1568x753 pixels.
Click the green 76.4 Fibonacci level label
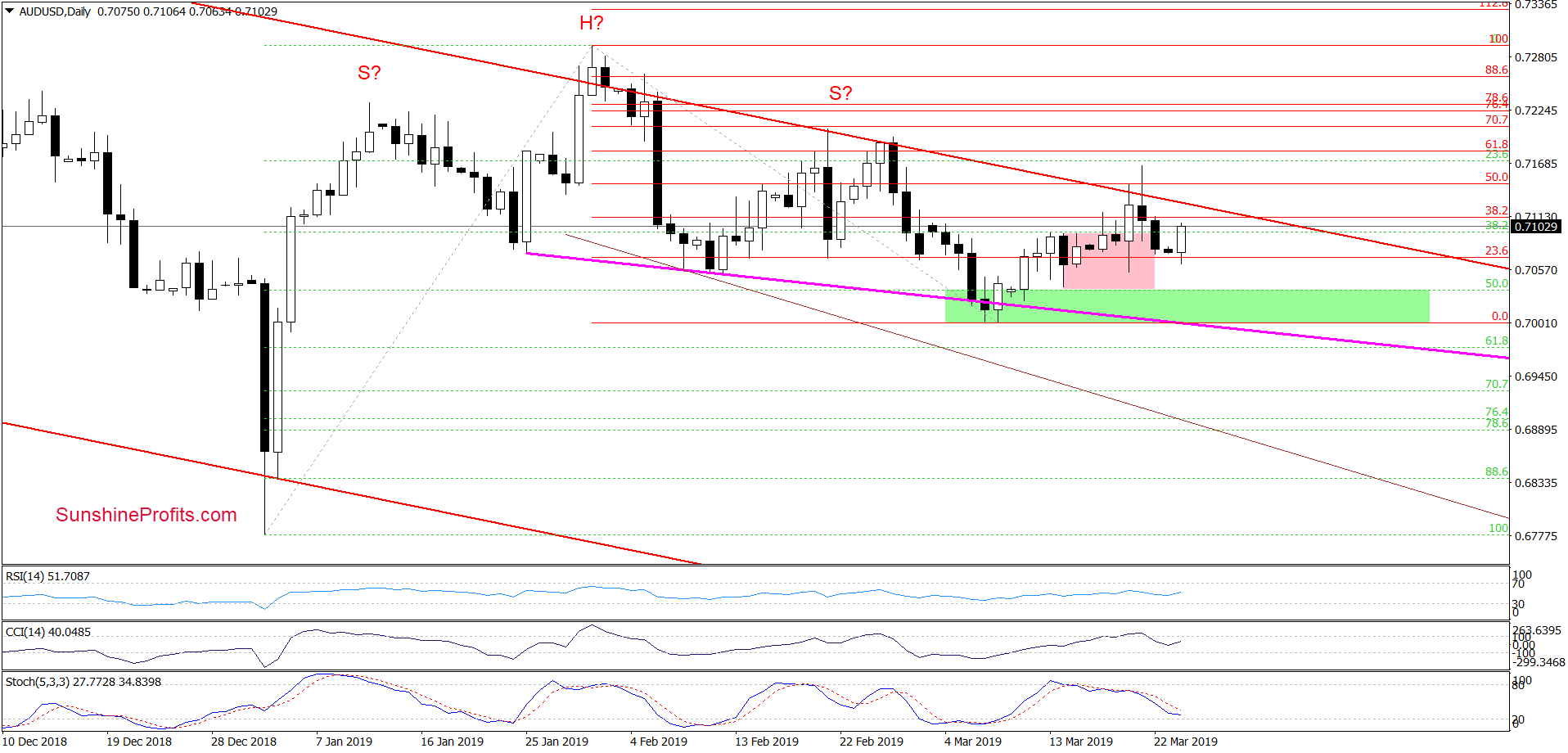point(1497,412)
